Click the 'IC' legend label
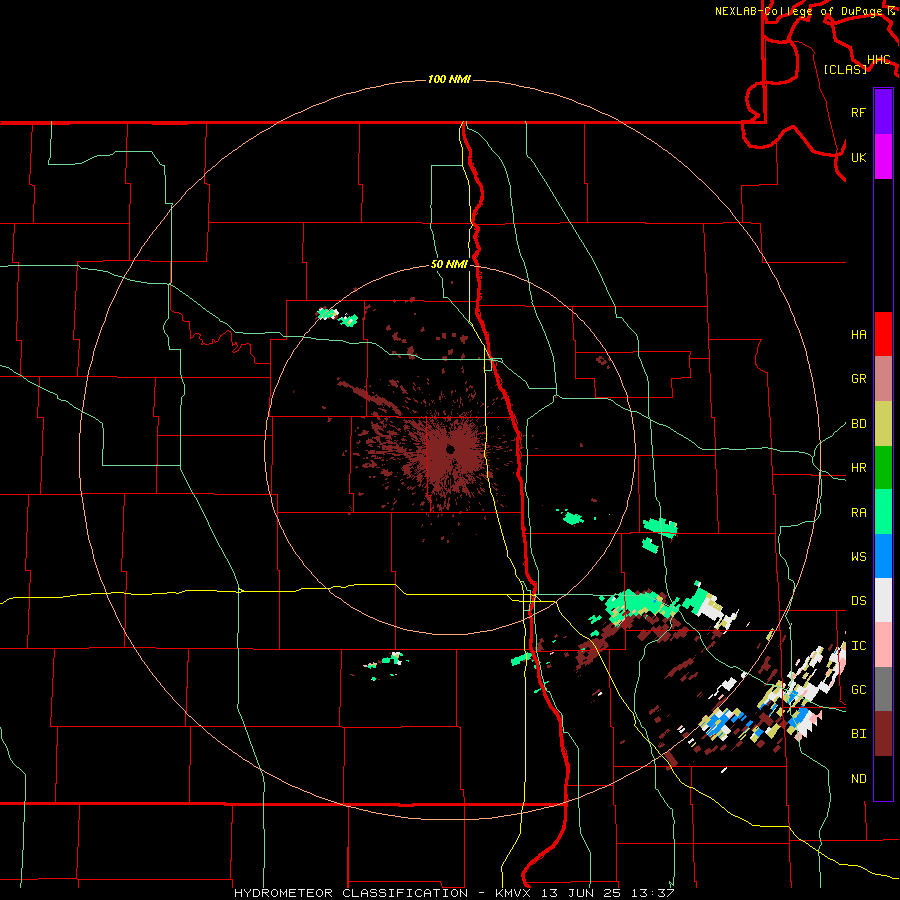 [858, 646]
